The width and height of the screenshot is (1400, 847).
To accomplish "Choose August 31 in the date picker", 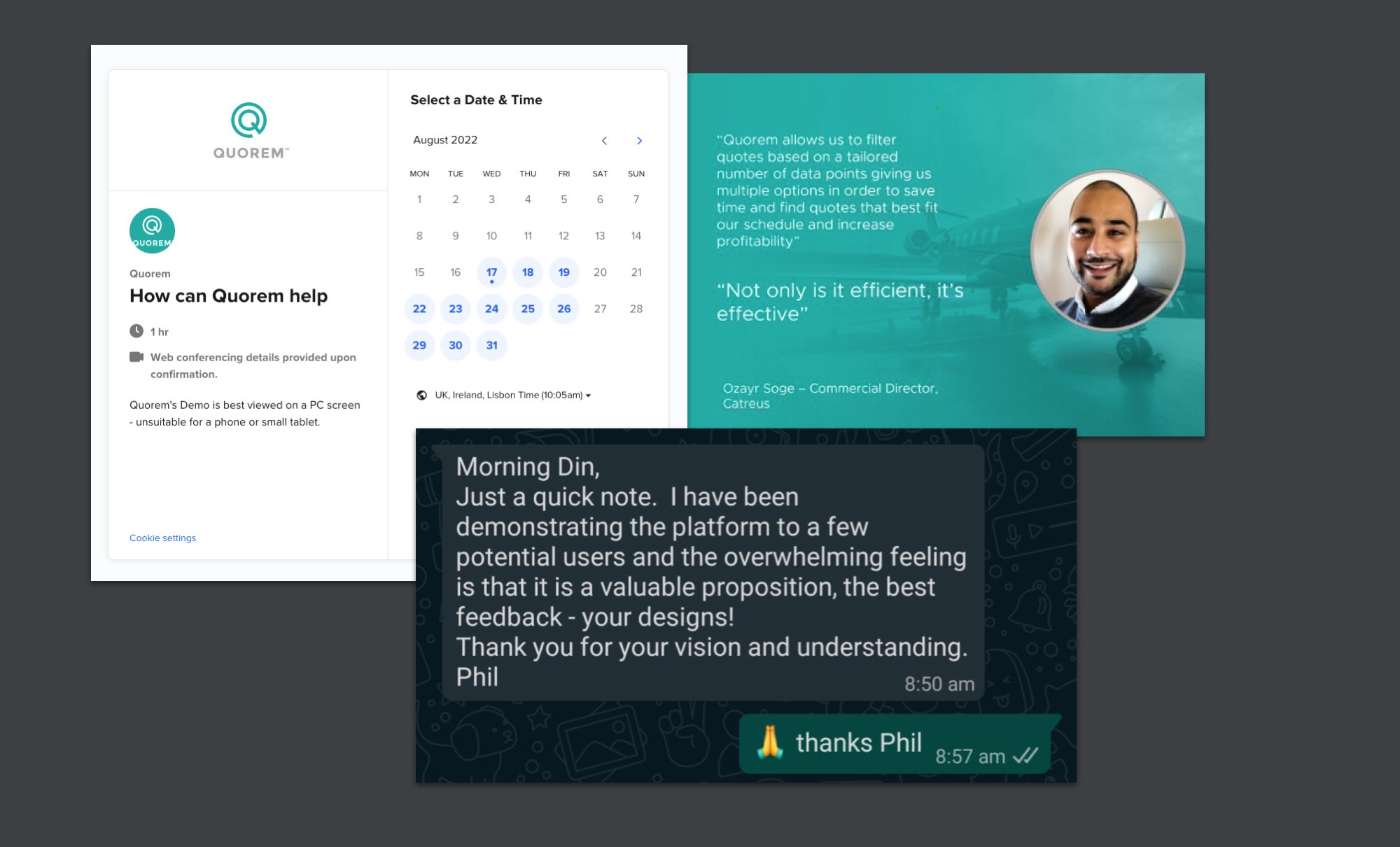I will (491, 345).
